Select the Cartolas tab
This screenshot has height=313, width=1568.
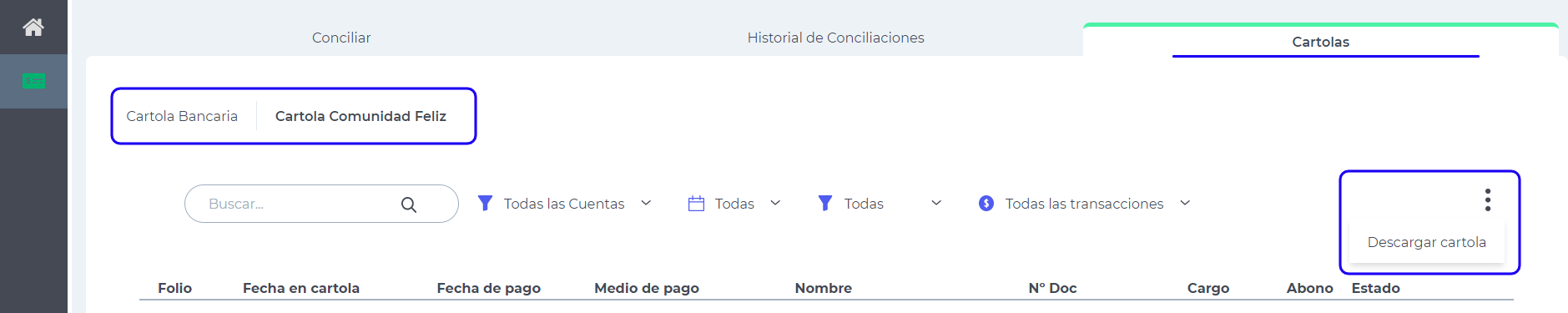(1320, 42)
